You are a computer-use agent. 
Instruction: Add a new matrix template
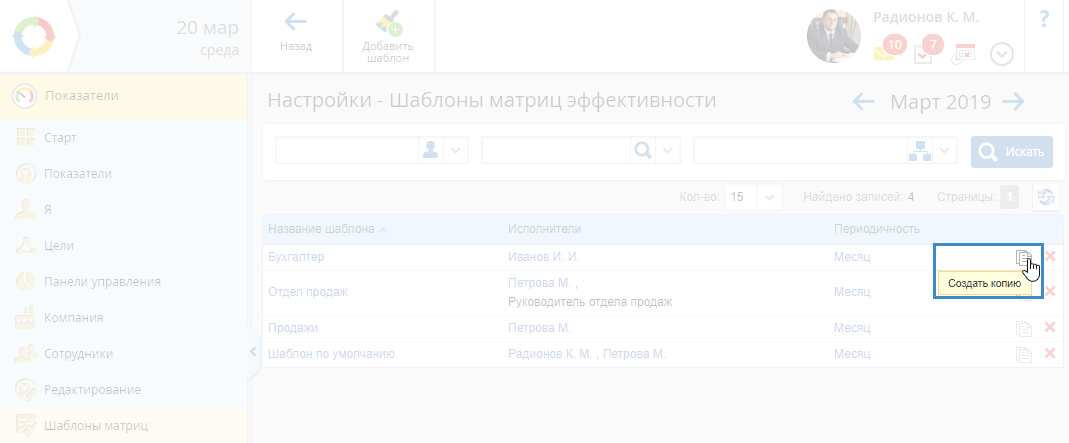tap(387, 37)
